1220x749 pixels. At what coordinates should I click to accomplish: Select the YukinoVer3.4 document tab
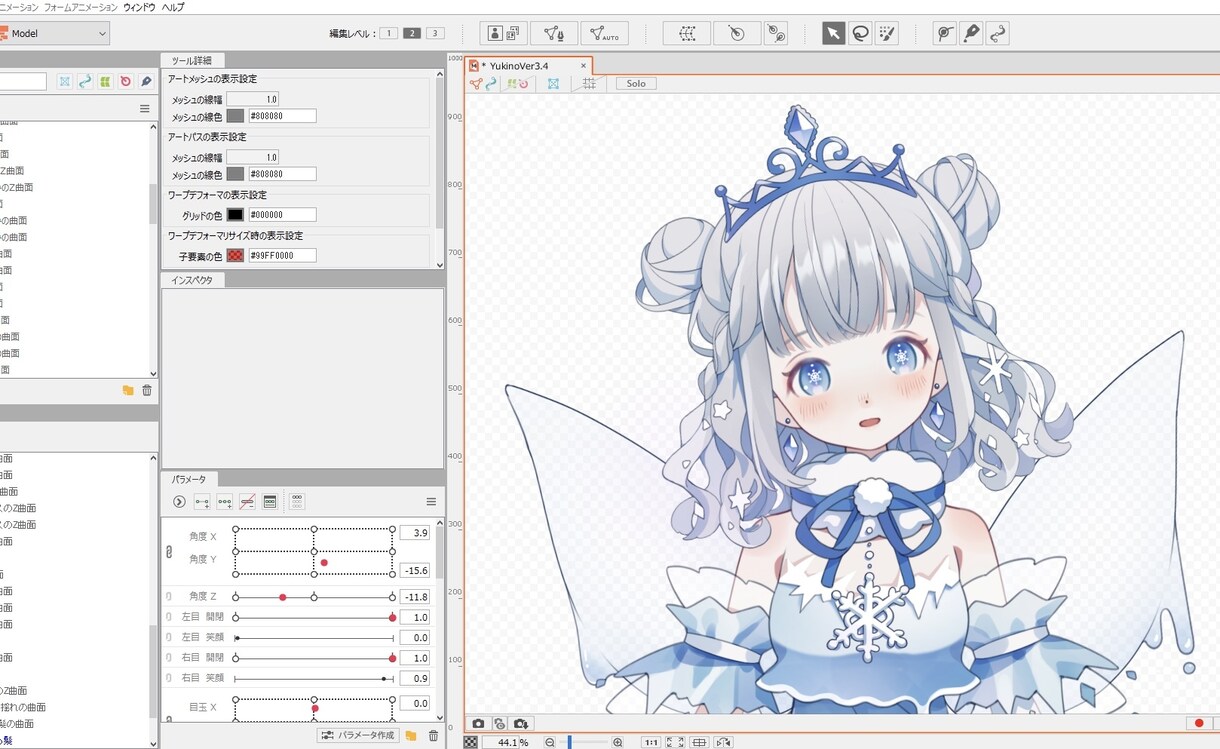[x=529, y=65]
